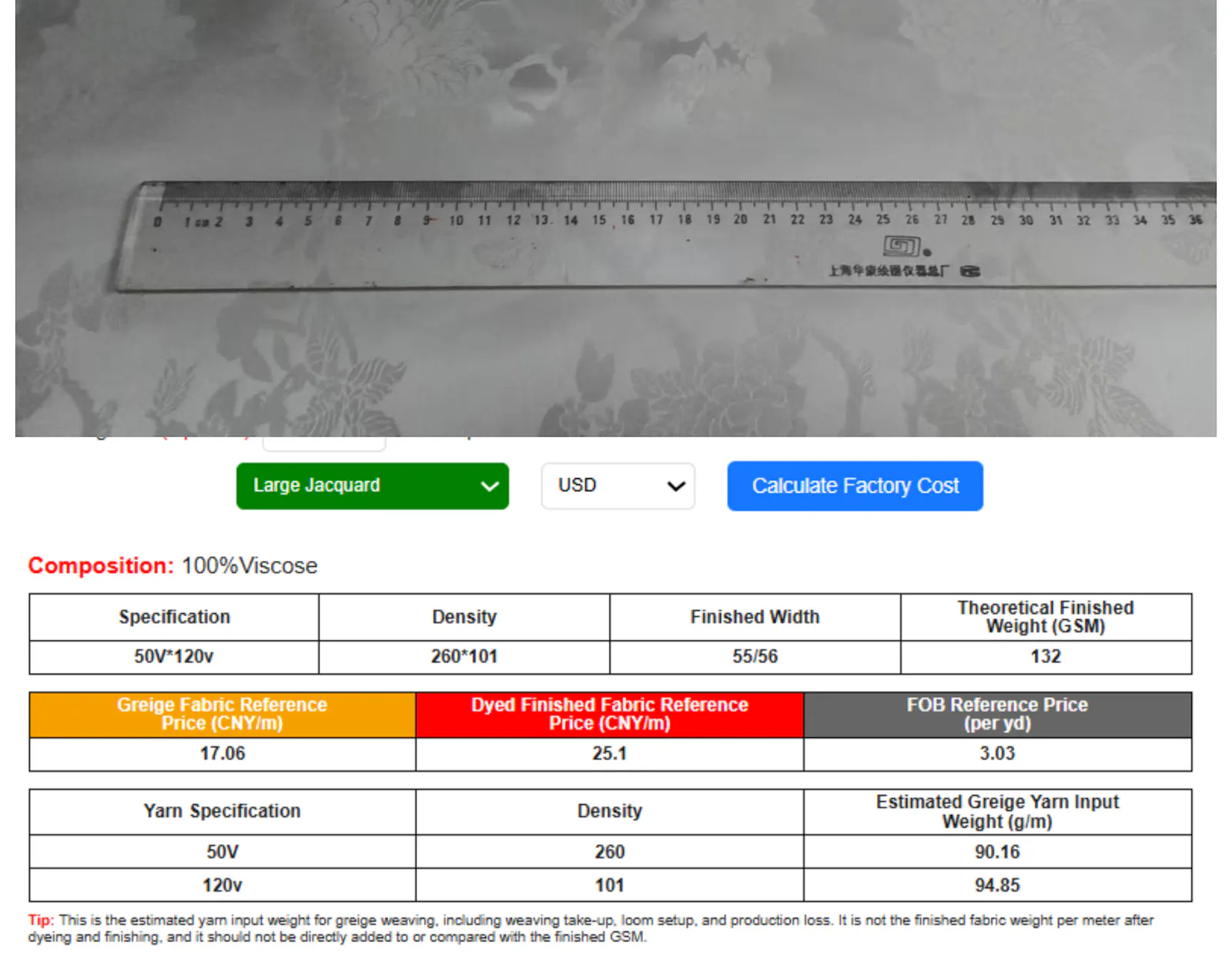This screenshot has height=969, width=1232.
Task: Select the 132 GSM weight cell
Action: click(1046, 657)
